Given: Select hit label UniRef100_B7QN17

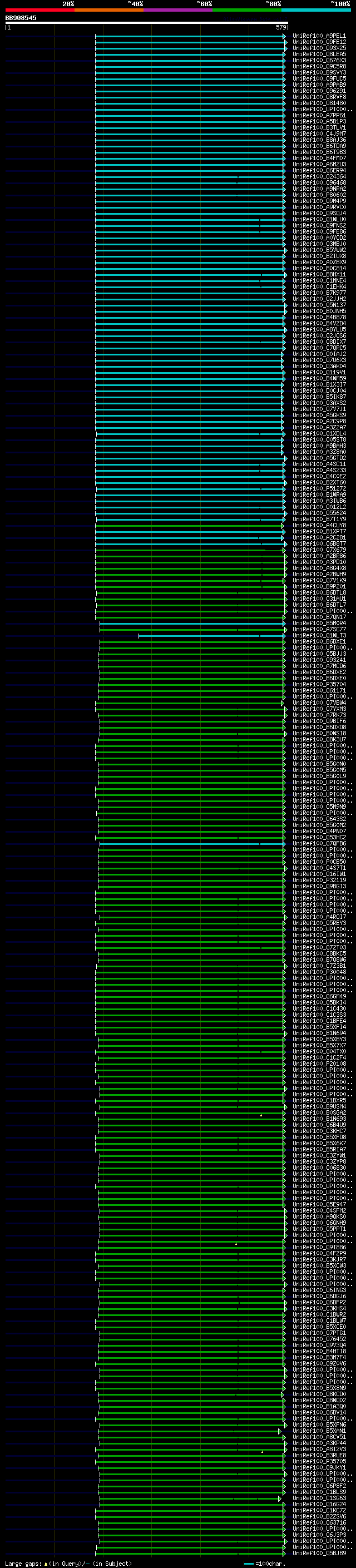Looking at the screenshot, I should point(319,617).
